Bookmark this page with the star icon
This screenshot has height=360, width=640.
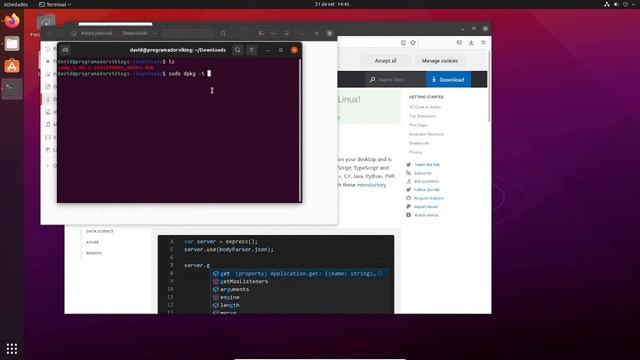pyautogui.click(x=413, y=42)
